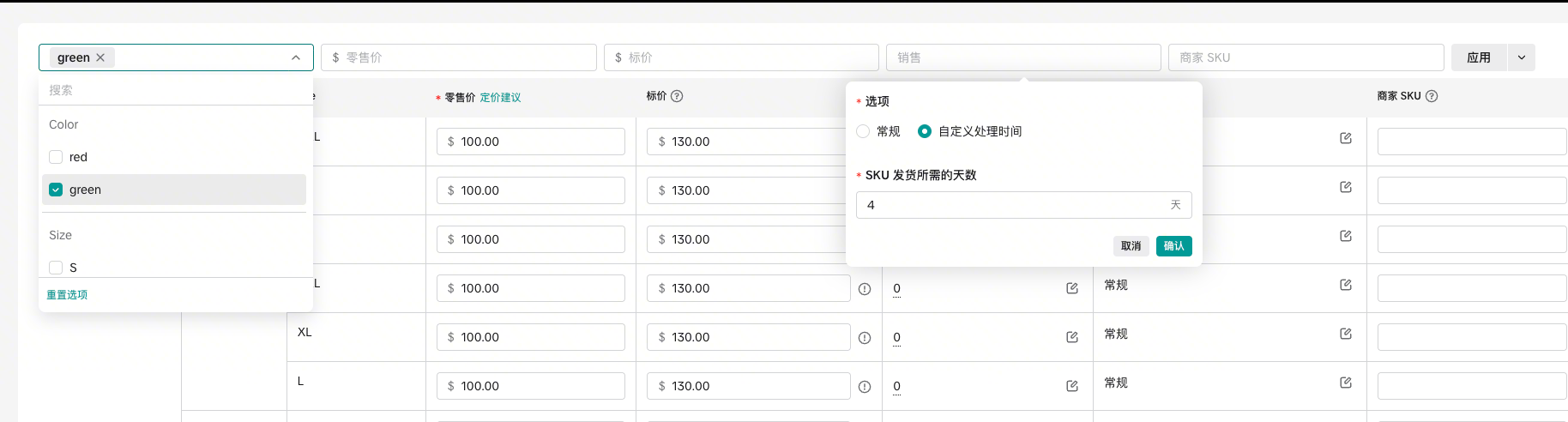Click the 重置选项 reset link
Screen dimensions: 1568x422
pyautogui.click(x=67, y=294)
